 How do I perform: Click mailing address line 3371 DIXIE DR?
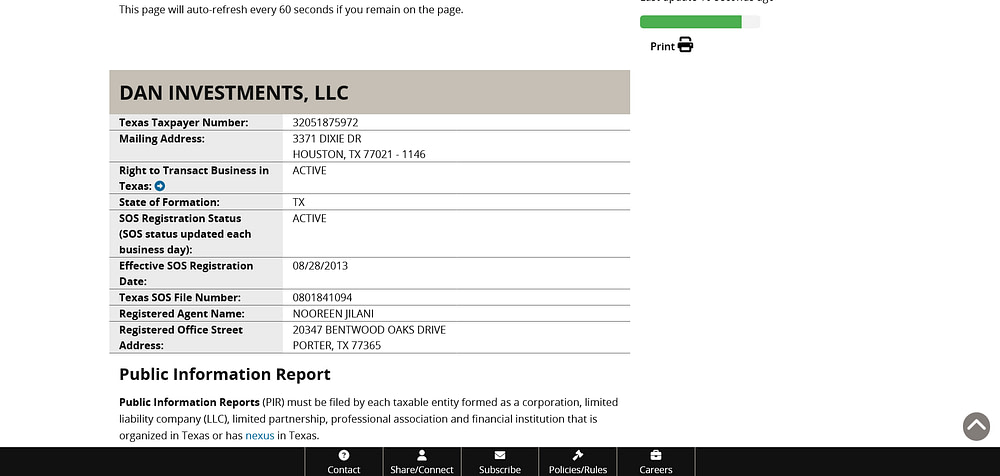pos(327,138)
